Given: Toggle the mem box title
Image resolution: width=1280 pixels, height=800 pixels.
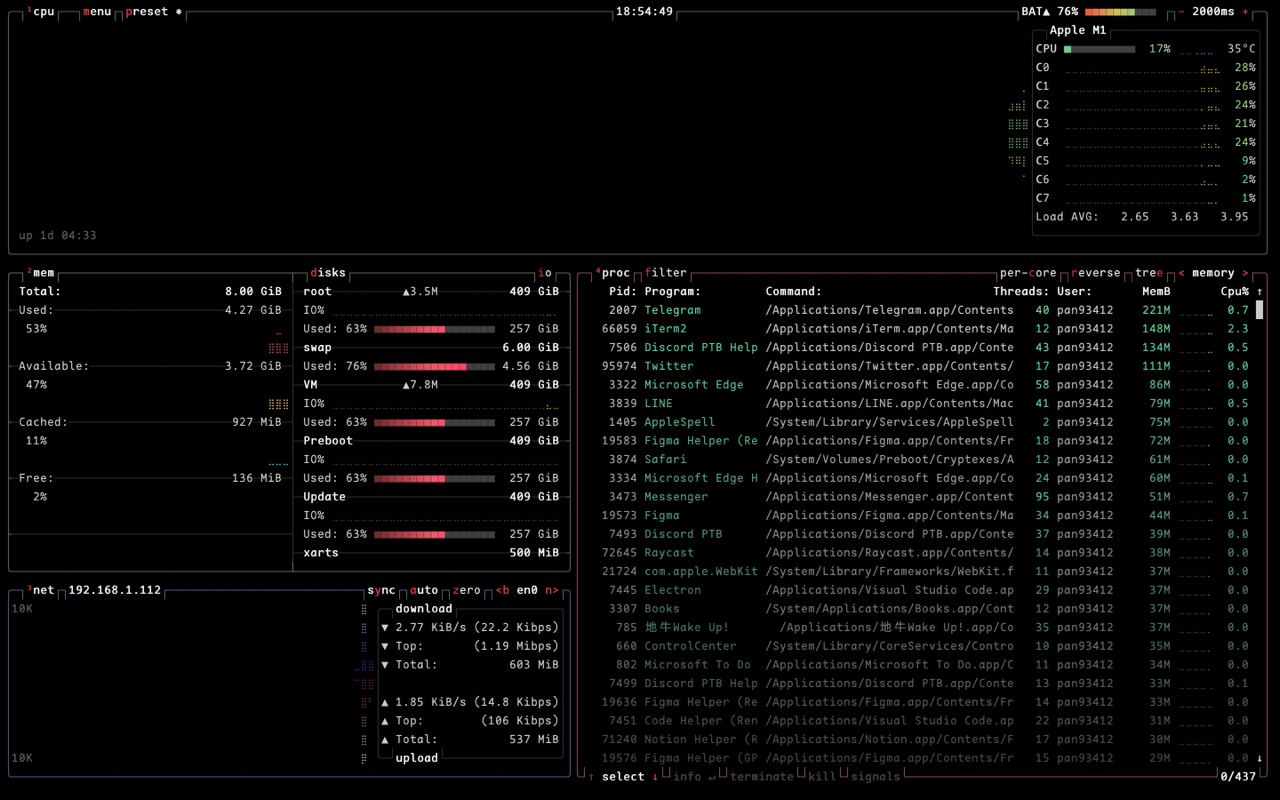Looking at the screenshot, I should (x=41, y=273).
